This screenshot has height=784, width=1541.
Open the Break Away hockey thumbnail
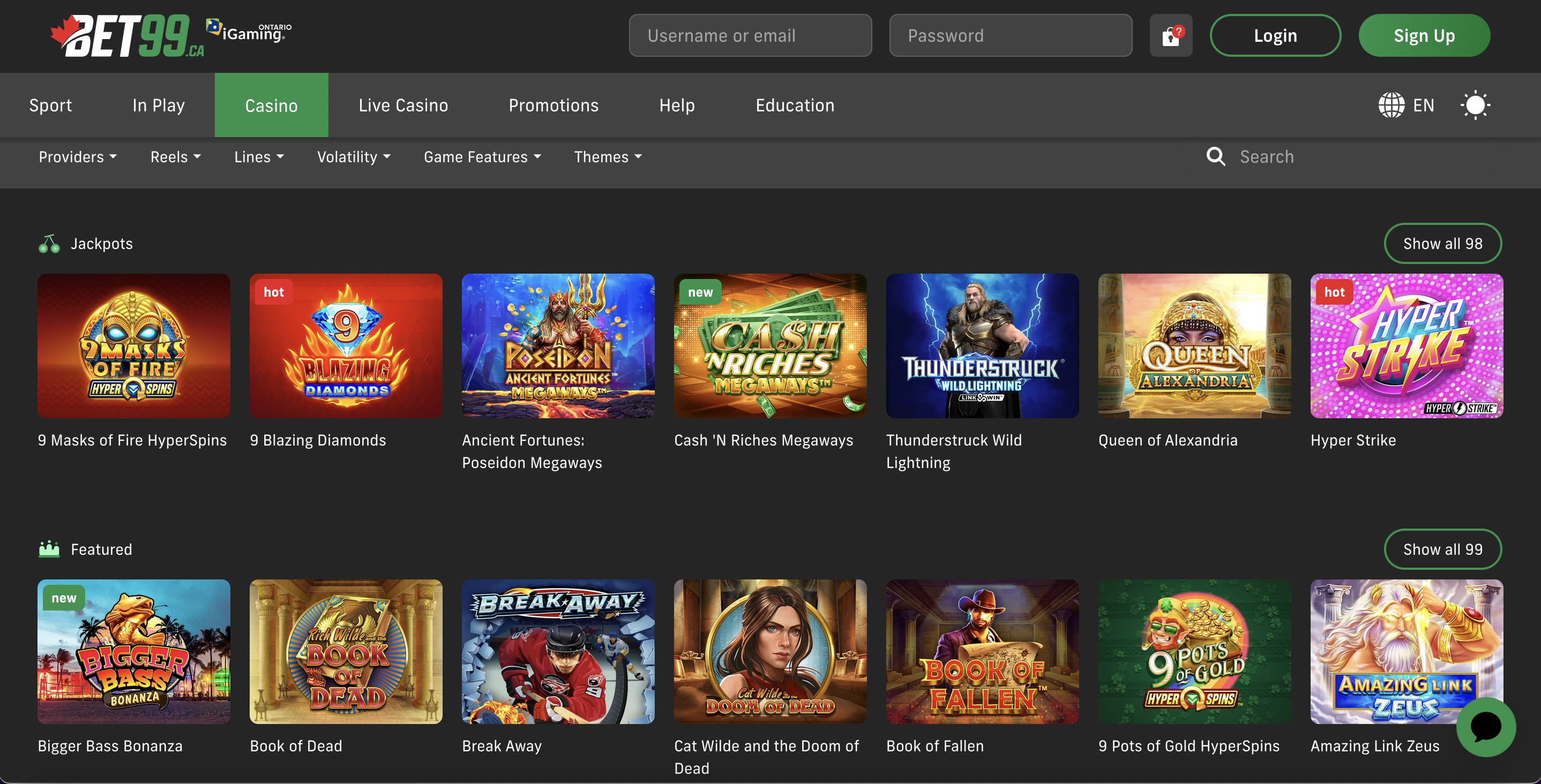click(558, 651)
